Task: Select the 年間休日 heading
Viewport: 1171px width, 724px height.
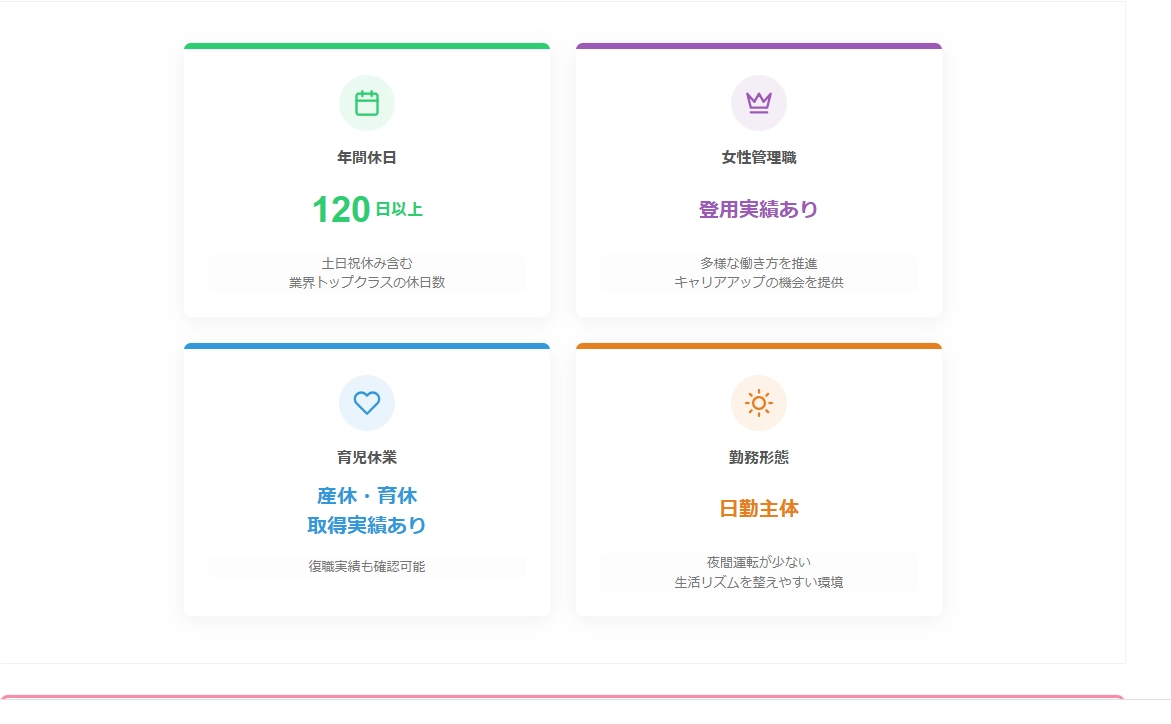Action: [x=367, y=158]
